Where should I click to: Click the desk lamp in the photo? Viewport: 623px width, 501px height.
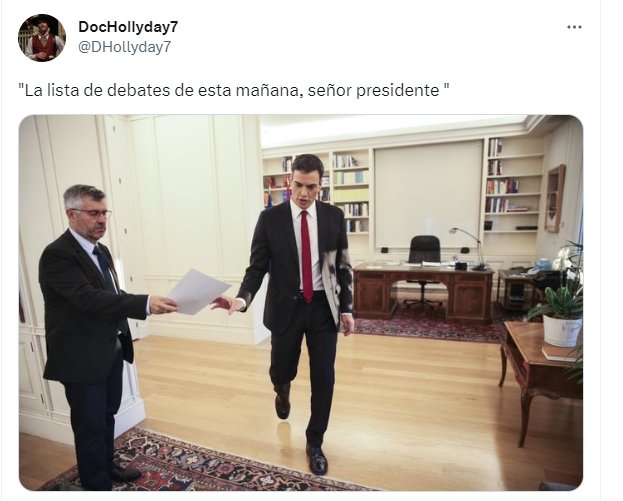coord(469,248)
